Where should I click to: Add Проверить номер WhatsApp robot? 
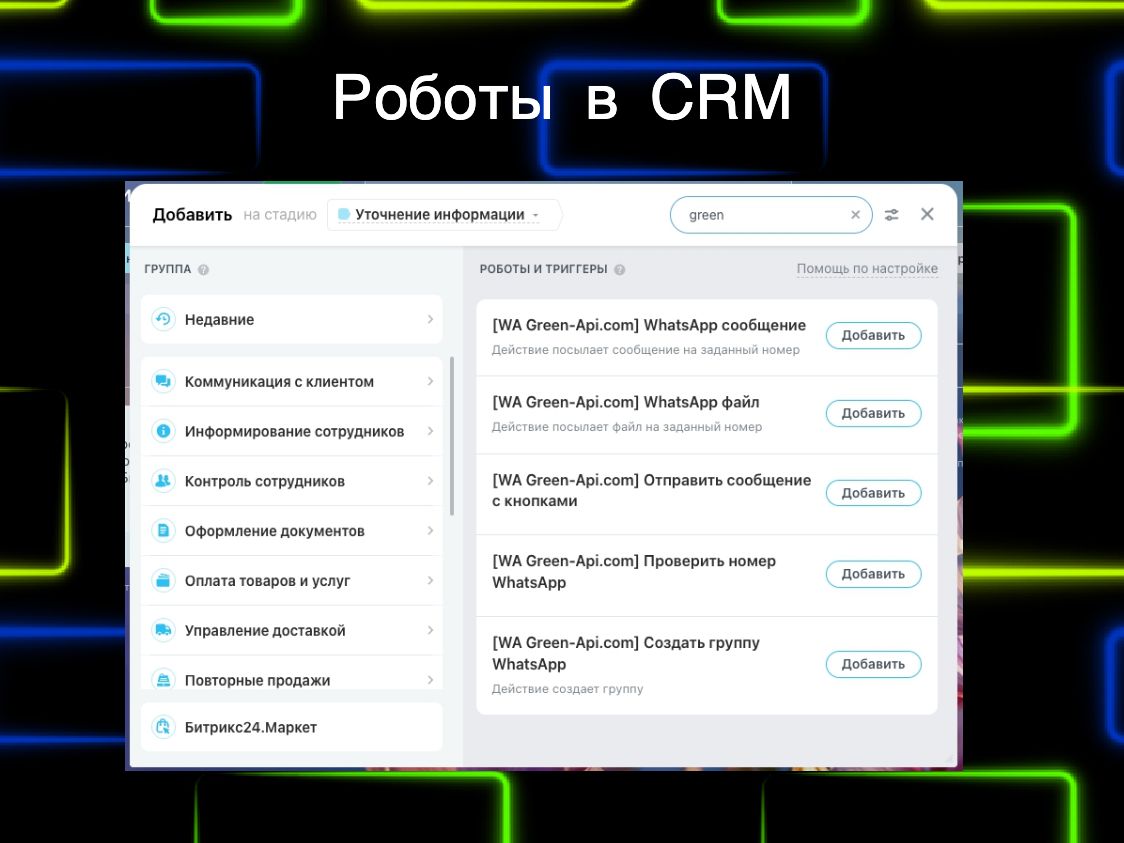click(x=873, y=574)
